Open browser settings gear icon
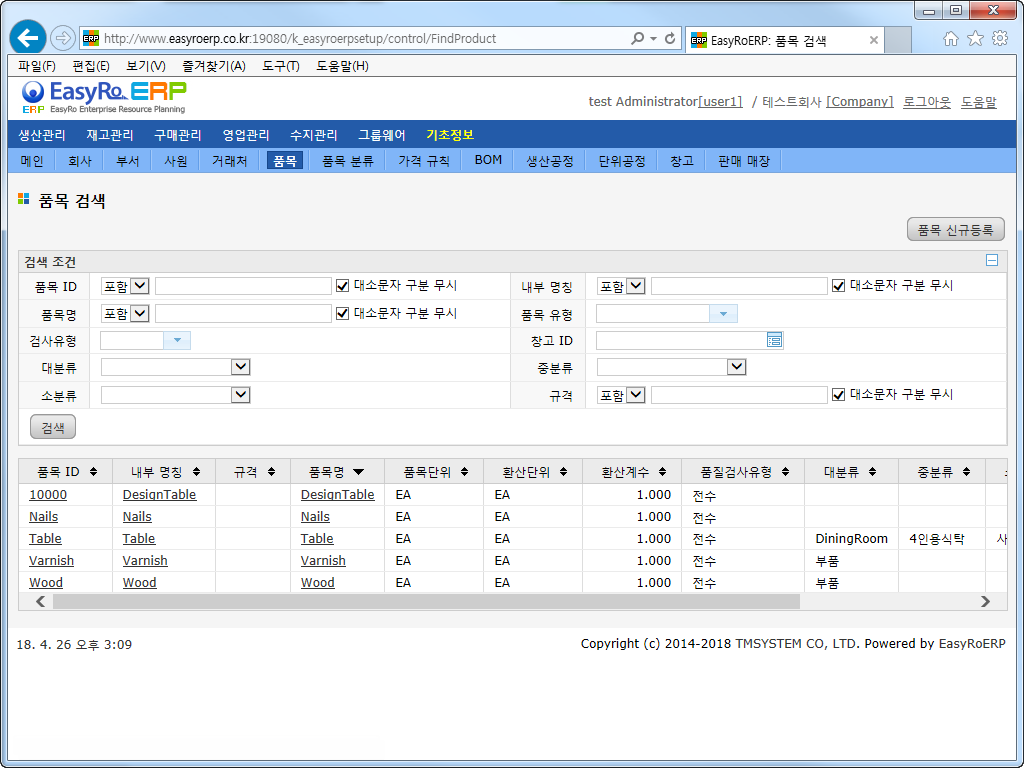The width and height of the screenshot is (1024, 768). (x=999, y=39)
